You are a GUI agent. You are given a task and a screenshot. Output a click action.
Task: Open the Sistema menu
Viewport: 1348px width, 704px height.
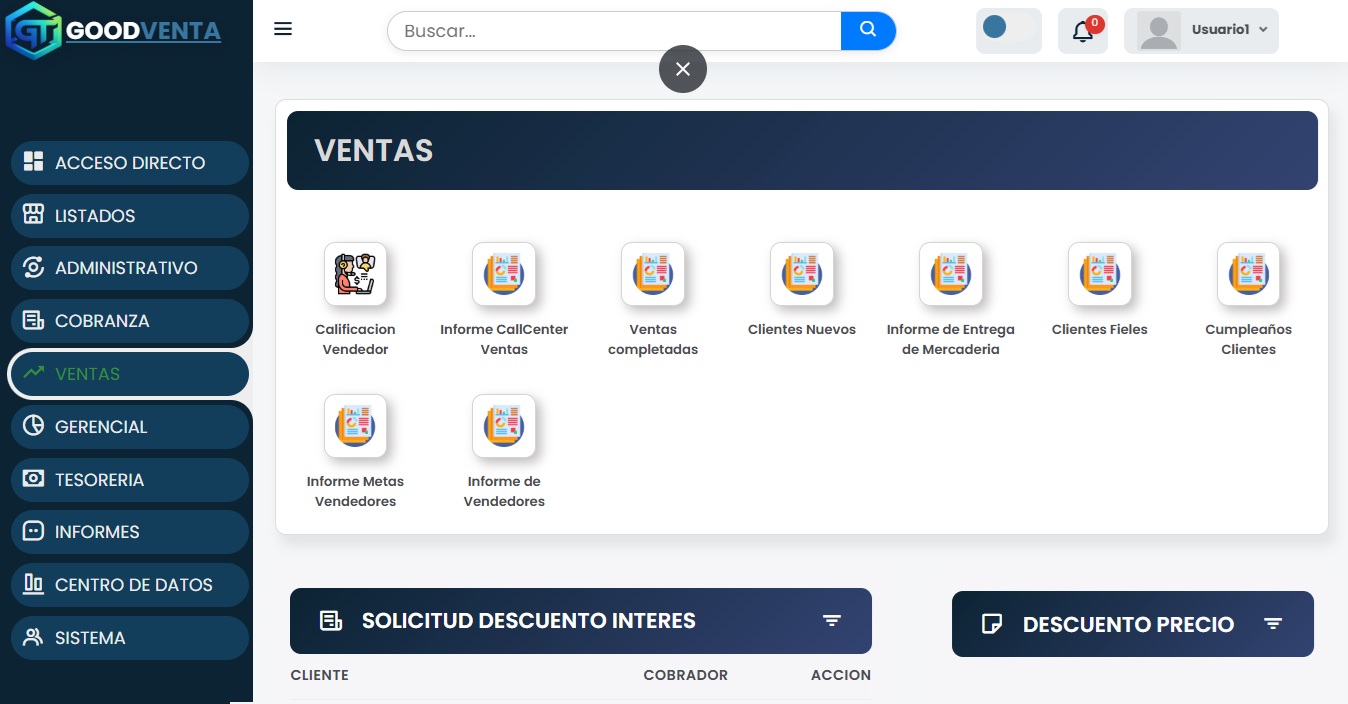pos(130,638)
